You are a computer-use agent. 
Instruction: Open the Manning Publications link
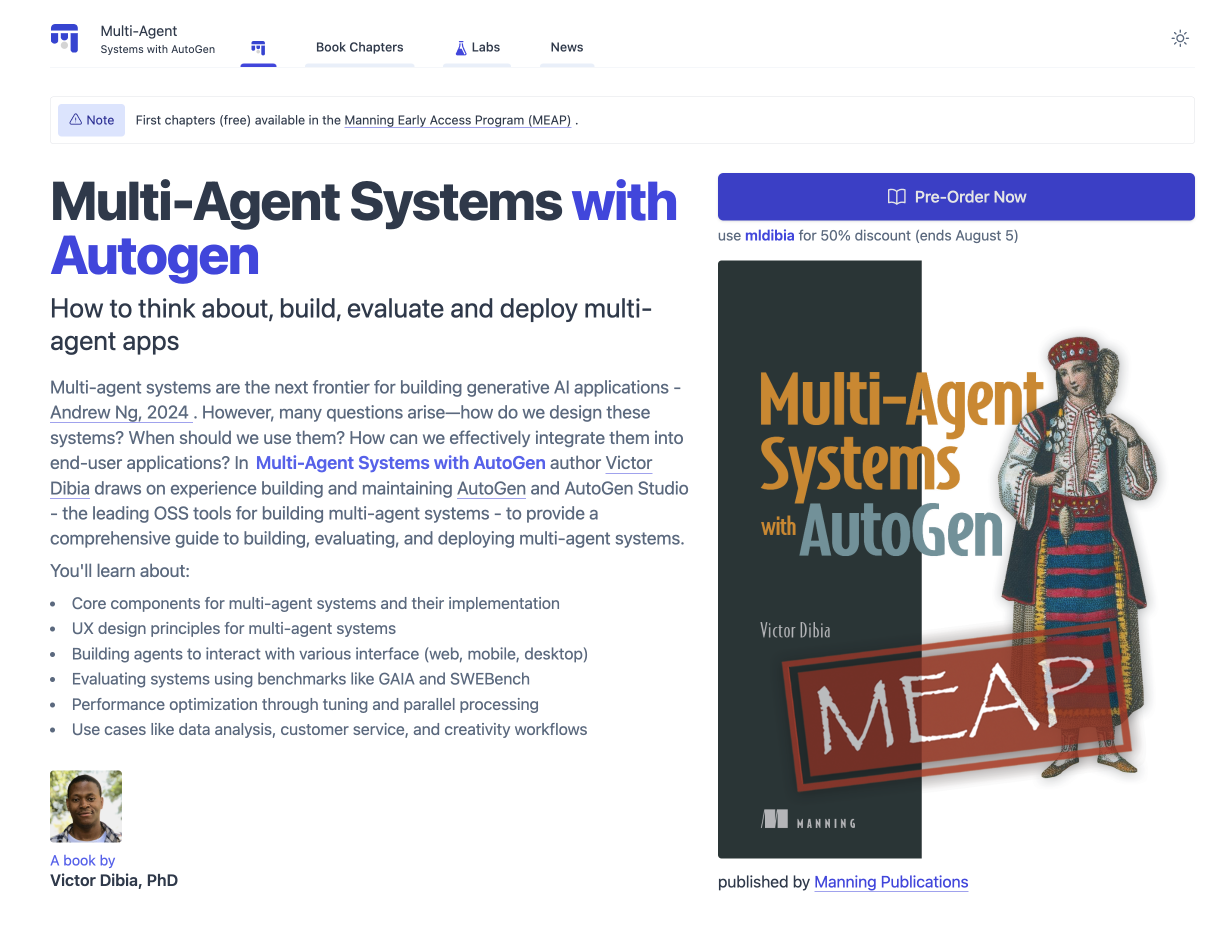tap(891, 882)
